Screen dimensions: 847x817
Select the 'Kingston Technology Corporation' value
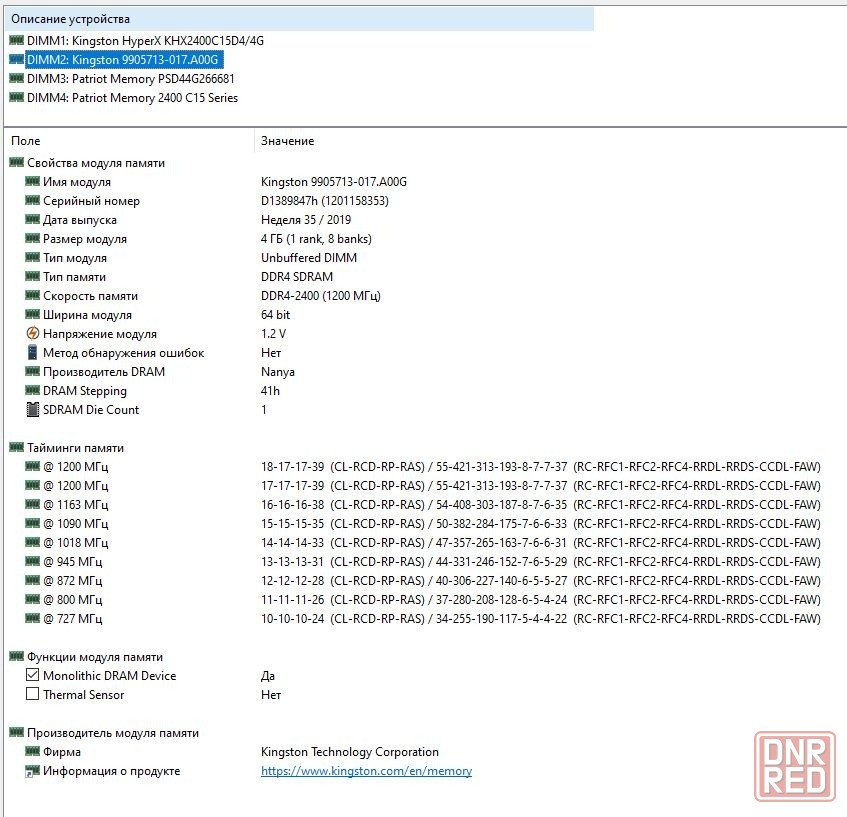349,752
